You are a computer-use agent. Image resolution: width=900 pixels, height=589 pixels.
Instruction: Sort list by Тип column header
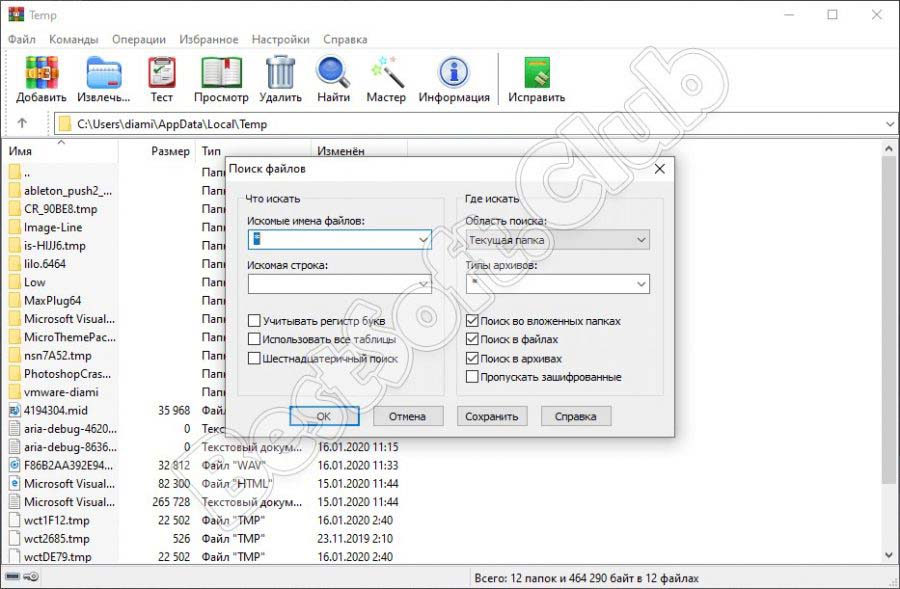[x=254, y=150]
